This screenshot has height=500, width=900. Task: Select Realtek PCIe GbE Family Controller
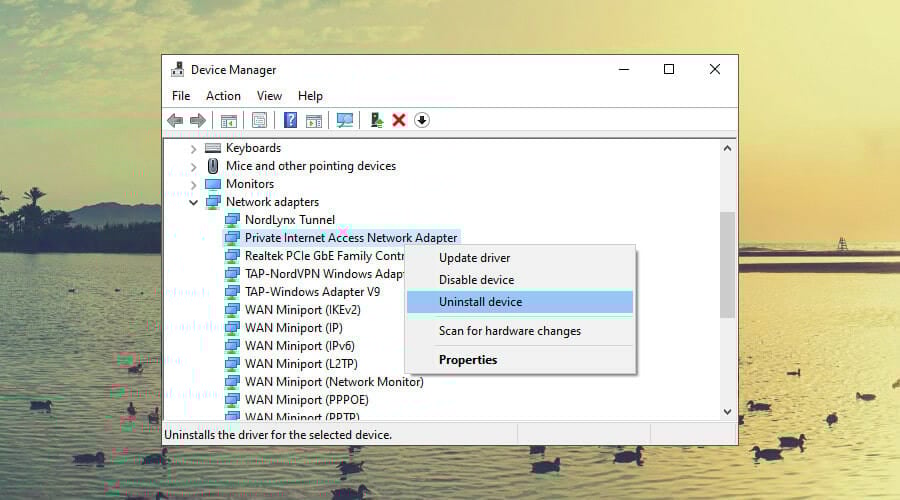tap(324, 256)
